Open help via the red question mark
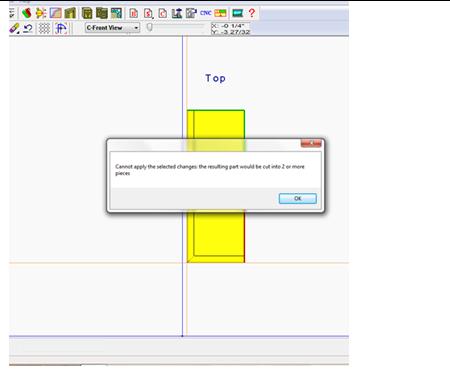This screenshot has height=375, width=450. [252, 13]
